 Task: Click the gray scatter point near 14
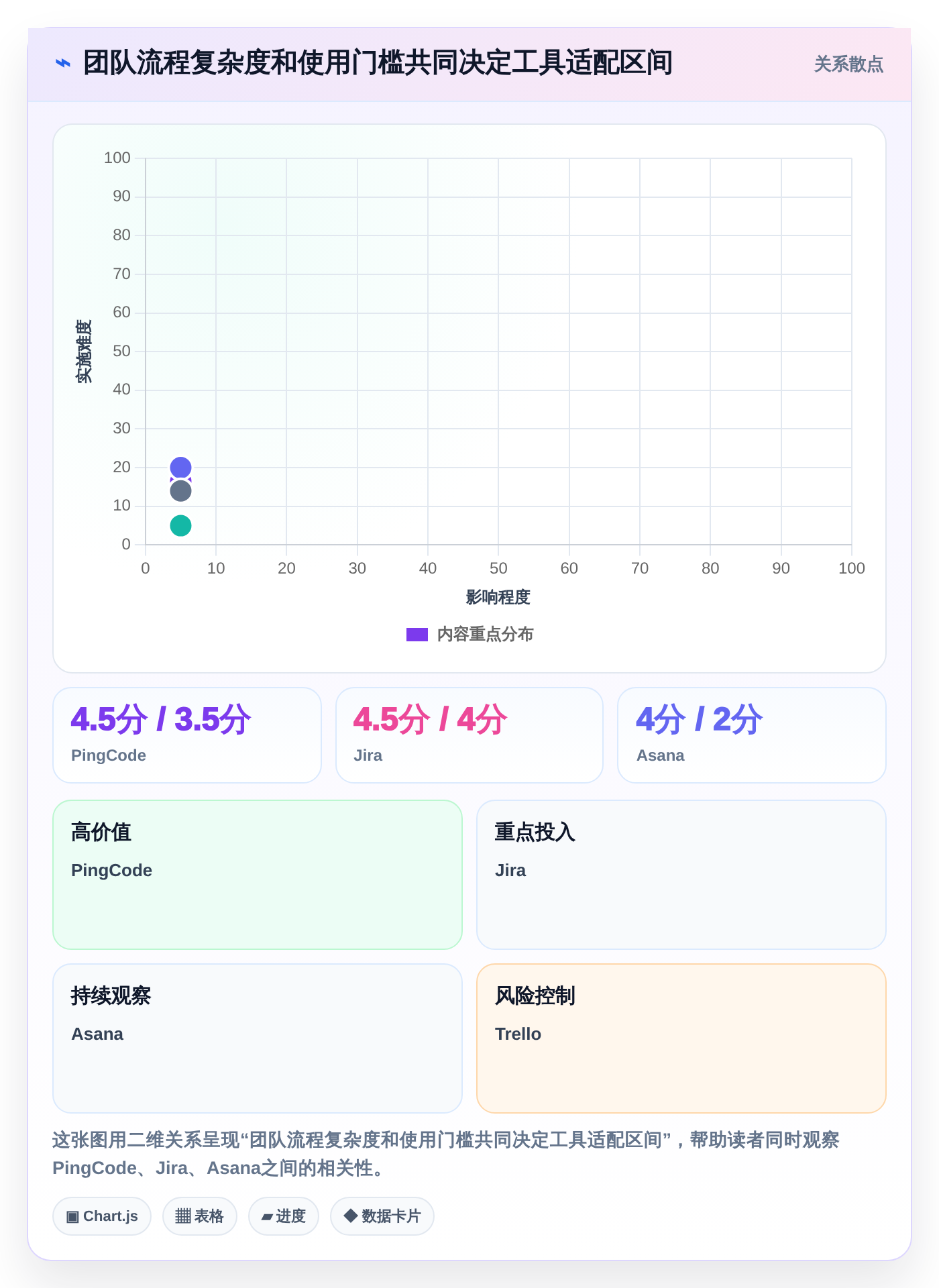pyautogui.click(x=180, y=491)
